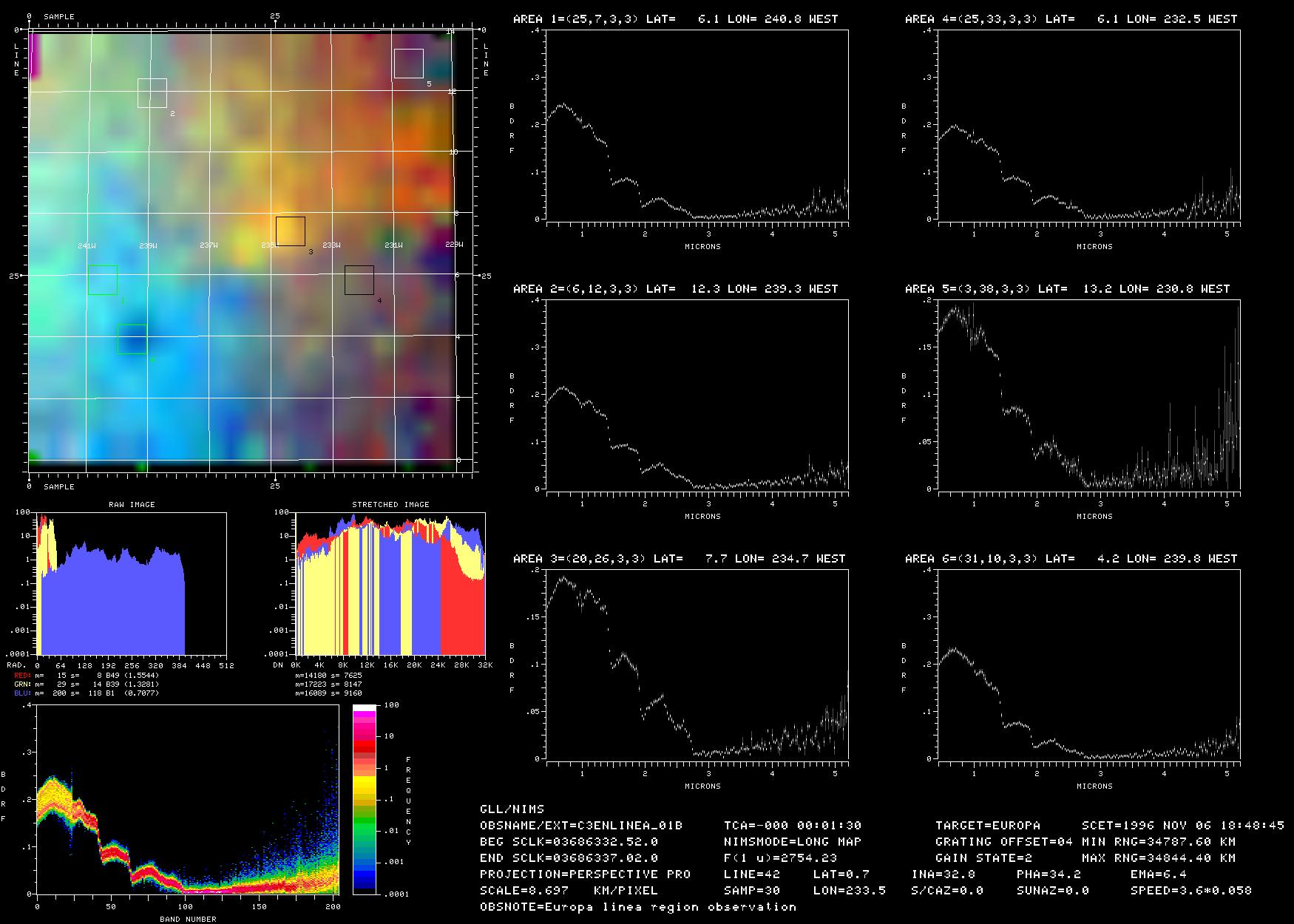This screenshot has width=1294, height=924.
Task: Open the AREA 5 spectrum plot
Action: (1088, 395)
